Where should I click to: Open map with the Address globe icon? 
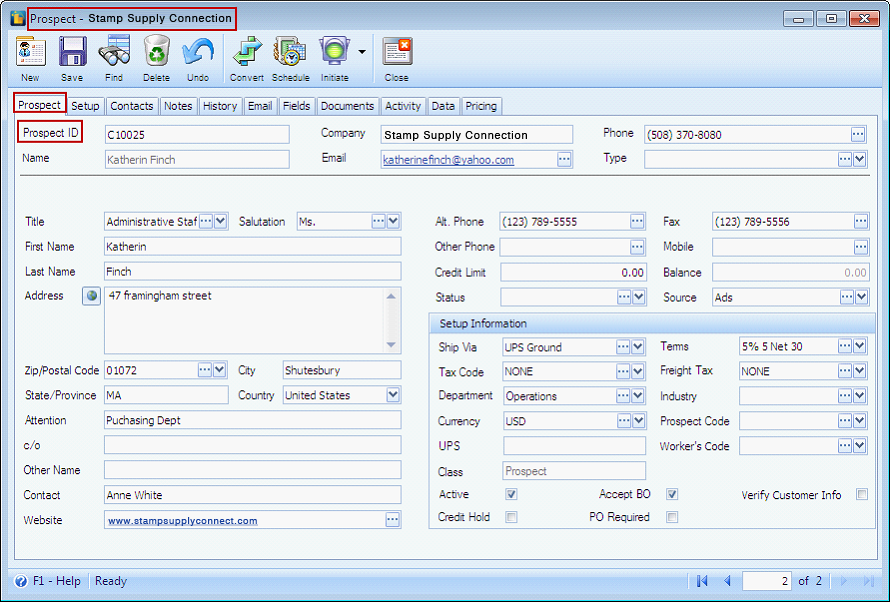tap(91, 296)
